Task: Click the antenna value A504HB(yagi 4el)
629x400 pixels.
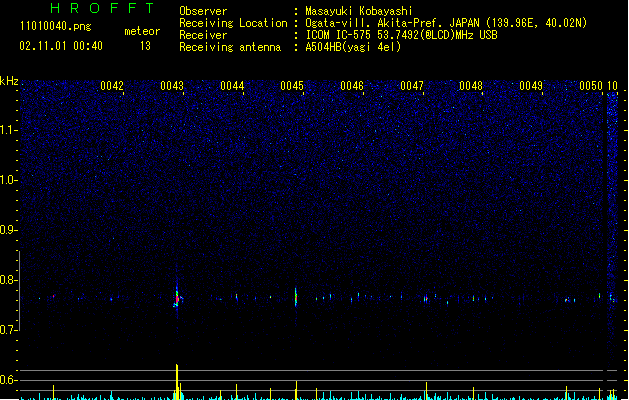Action: point(353,47)
